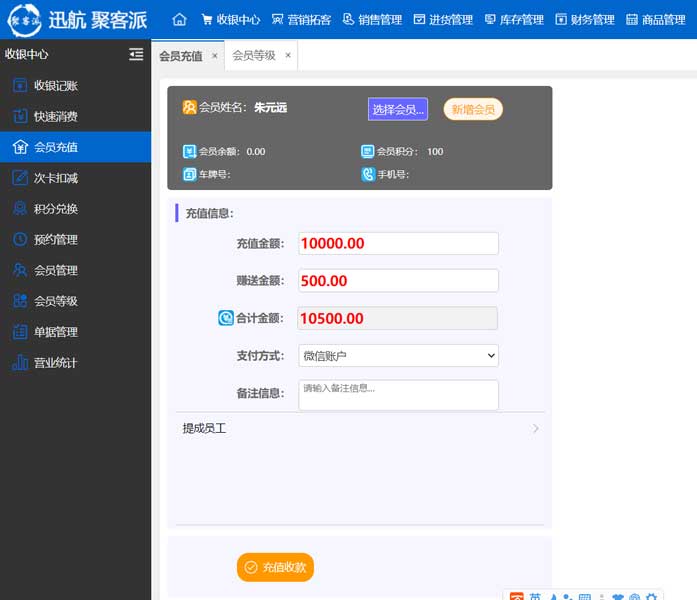Select 单据管理 in the sidebar

click(76, 332)
